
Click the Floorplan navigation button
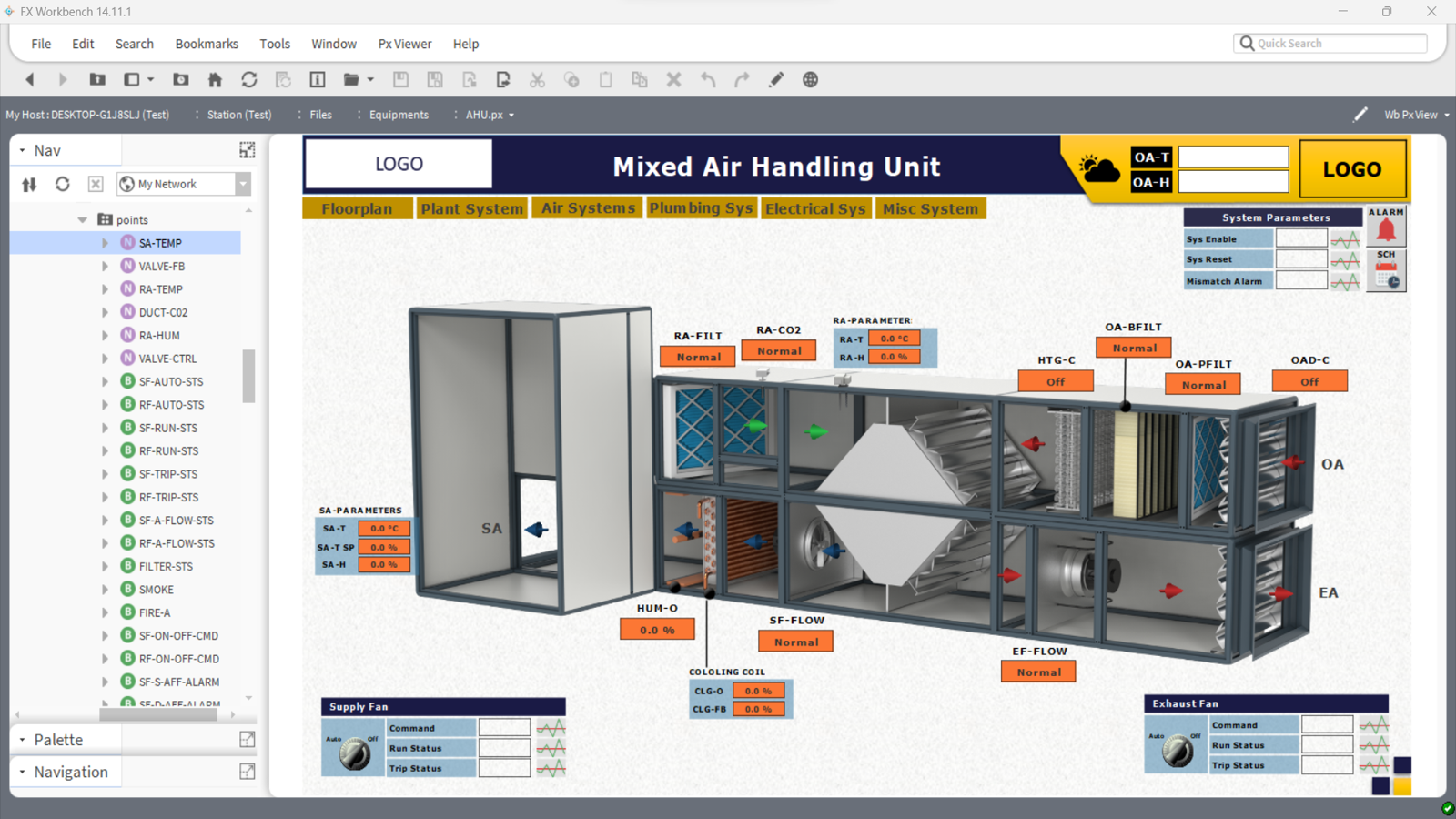[x=357, y=208]
